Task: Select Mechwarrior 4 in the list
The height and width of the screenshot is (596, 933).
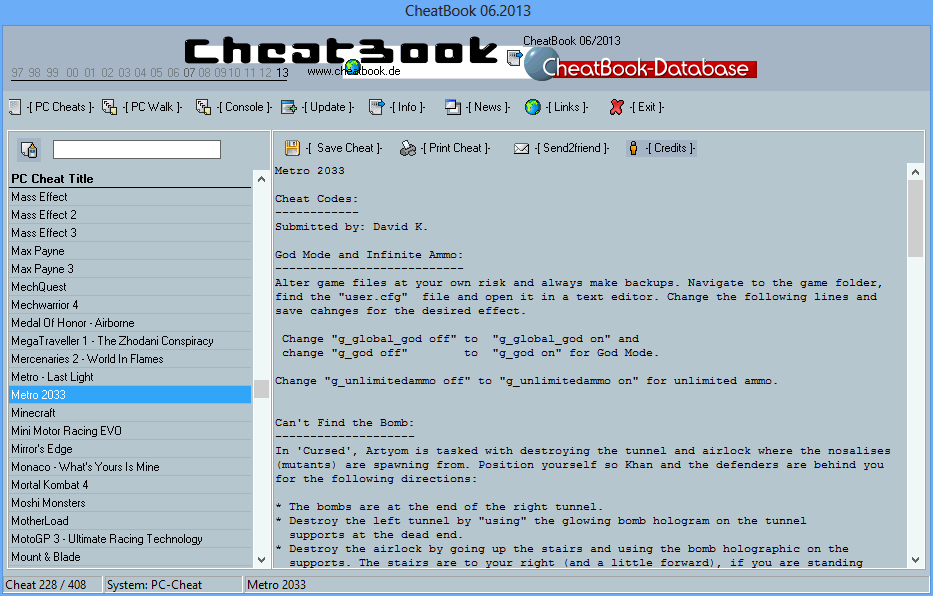Action: click(x=130, y=305)
